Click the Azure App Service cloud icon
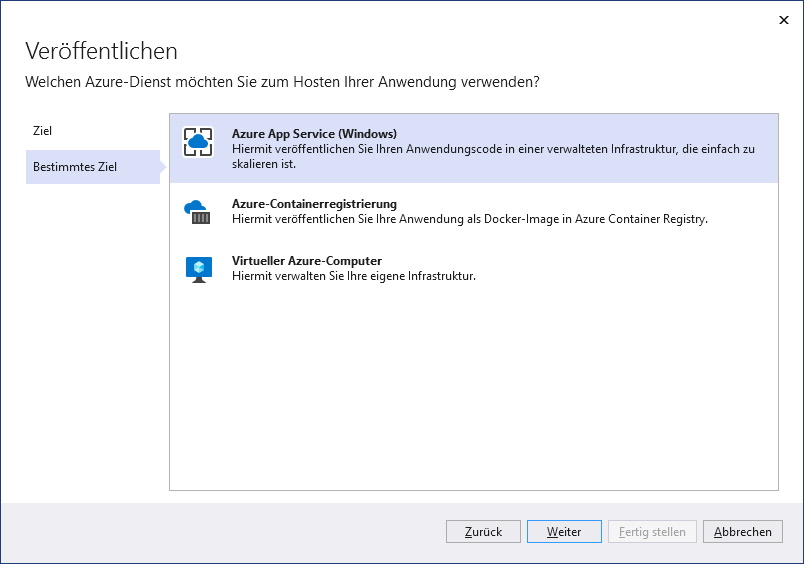804x564 pixels. 198,142
